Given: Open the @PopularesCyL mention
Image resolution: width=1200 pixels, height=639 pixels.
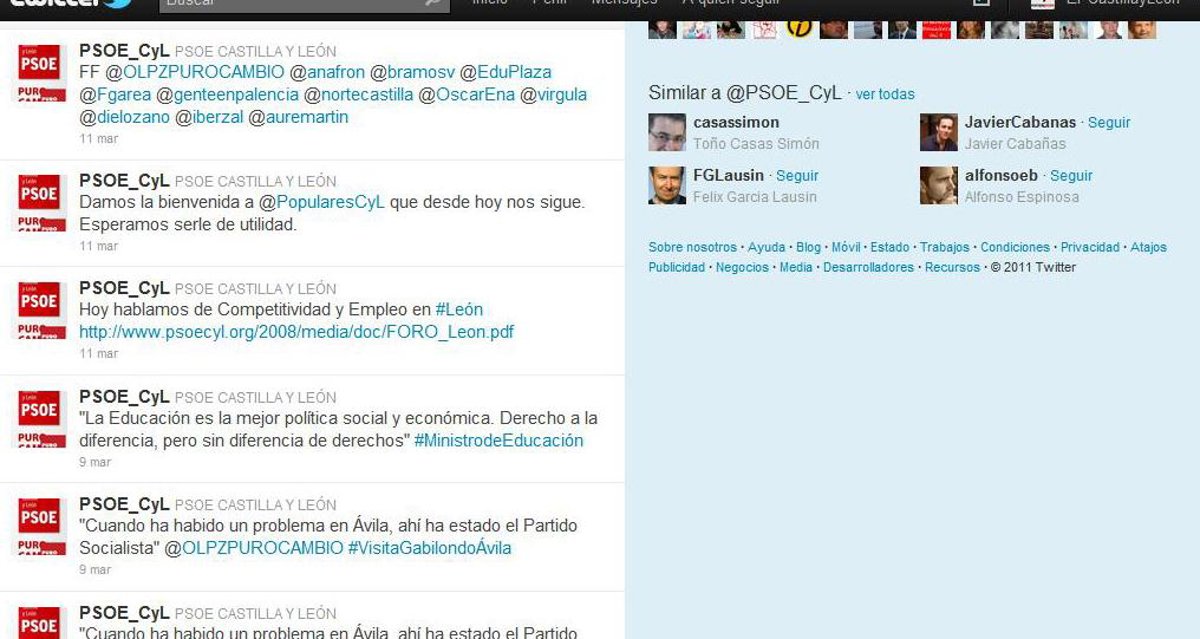Looking at the screenshot, I should point(322,203).
